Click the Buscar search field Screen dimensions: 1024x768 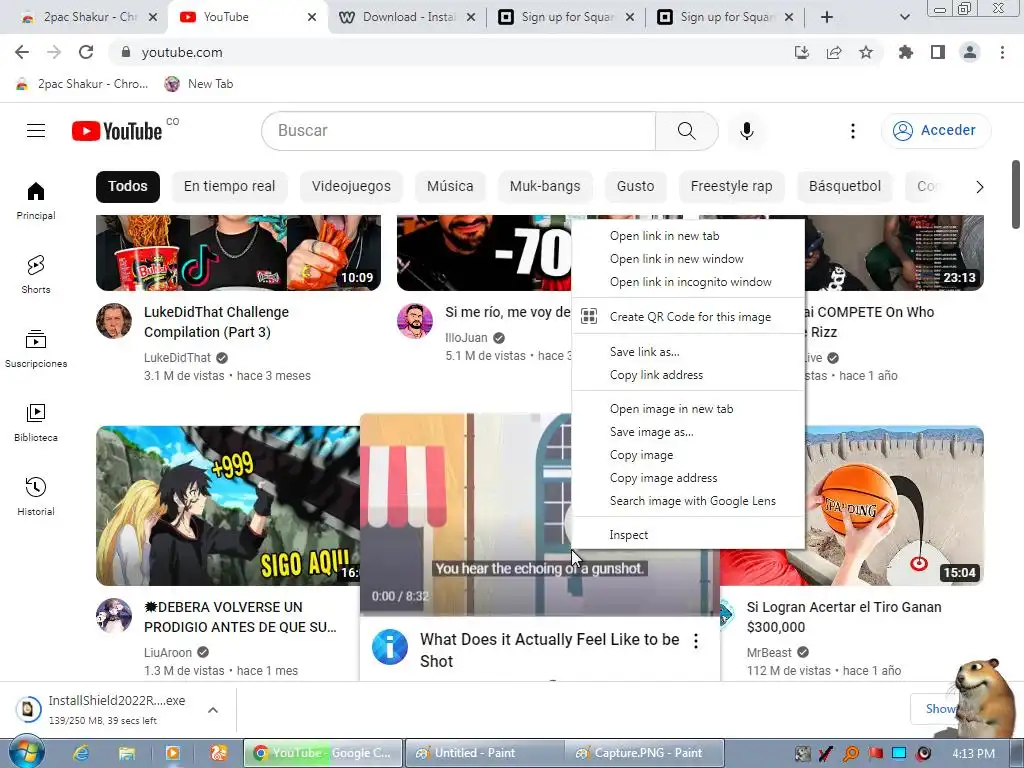458,131
